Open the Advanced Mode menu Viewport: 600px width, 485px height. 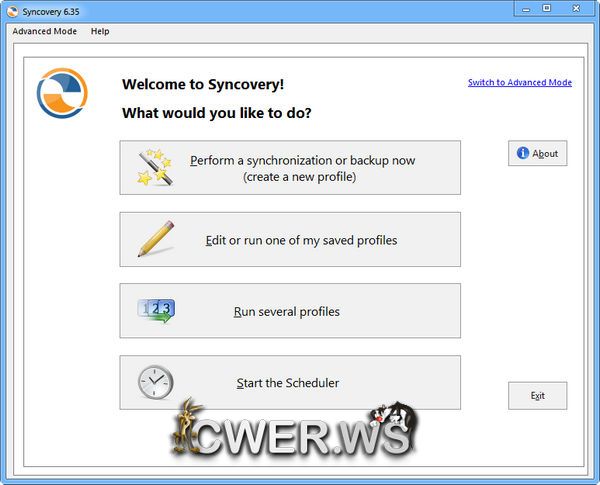click(x=44, y=31)
